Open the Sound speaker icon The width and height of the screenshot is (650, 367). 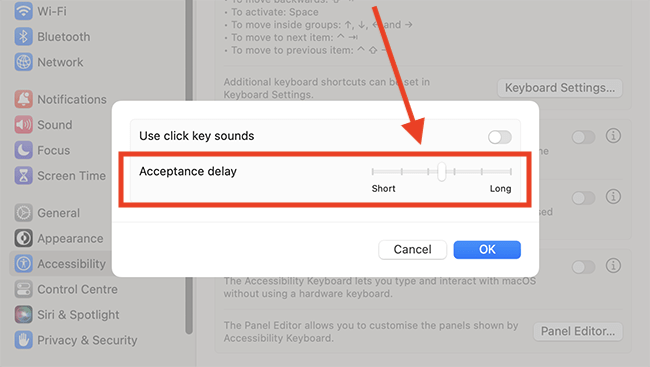point(23,125)
